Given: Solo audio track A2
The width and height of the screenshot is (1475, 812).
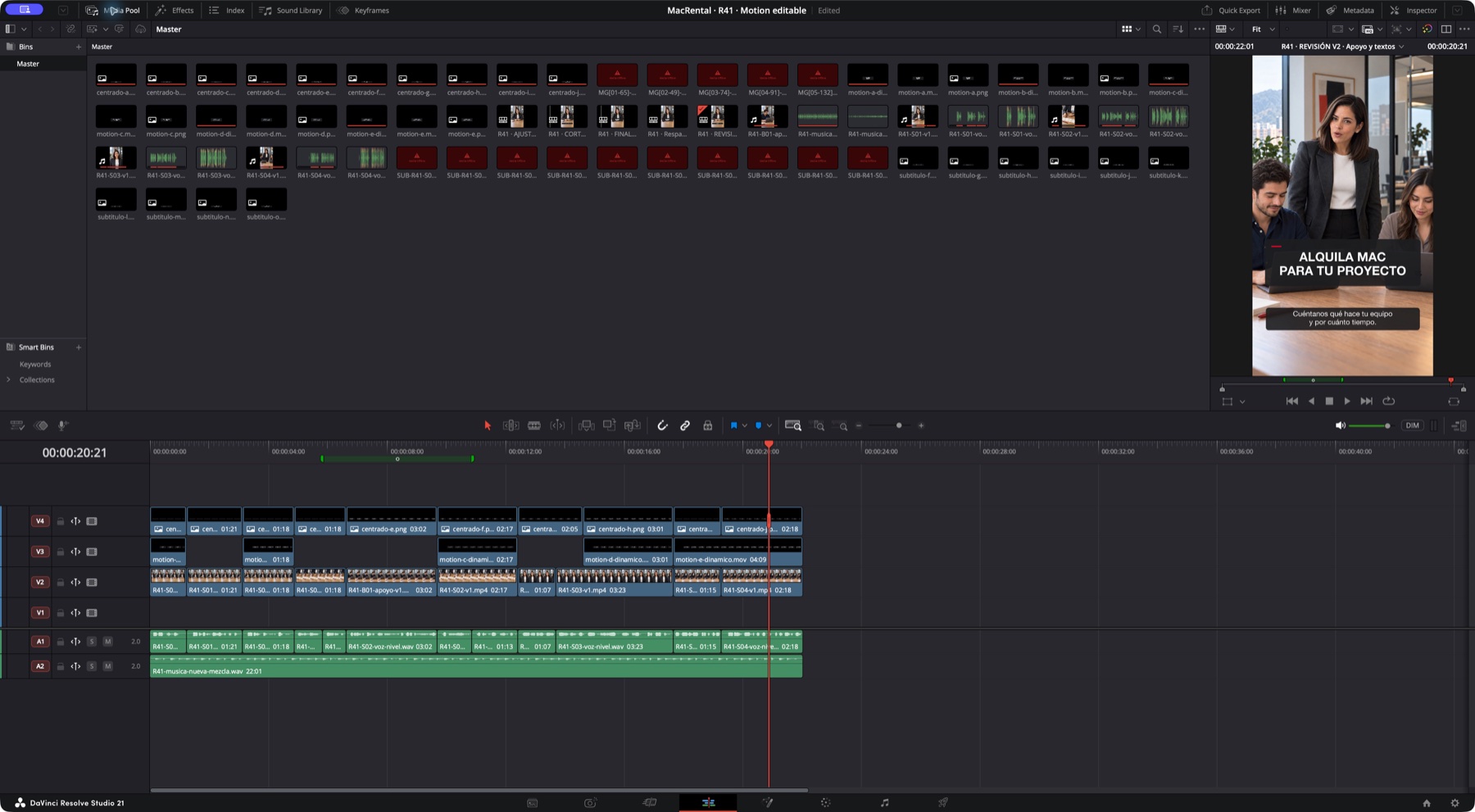Looking at the screenshot, I should [92, 666].
